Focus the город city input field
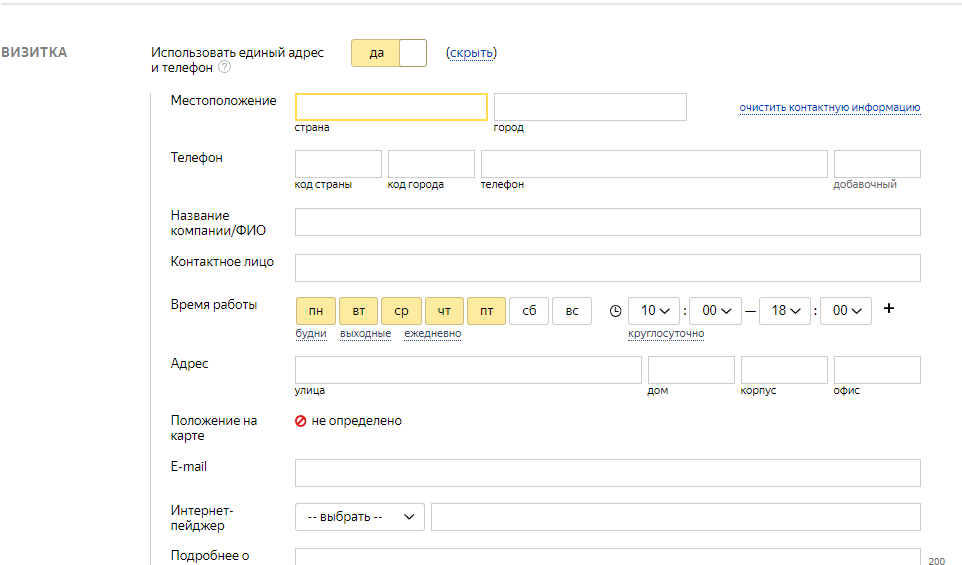 pyautogui.click(x=590, y=107)
